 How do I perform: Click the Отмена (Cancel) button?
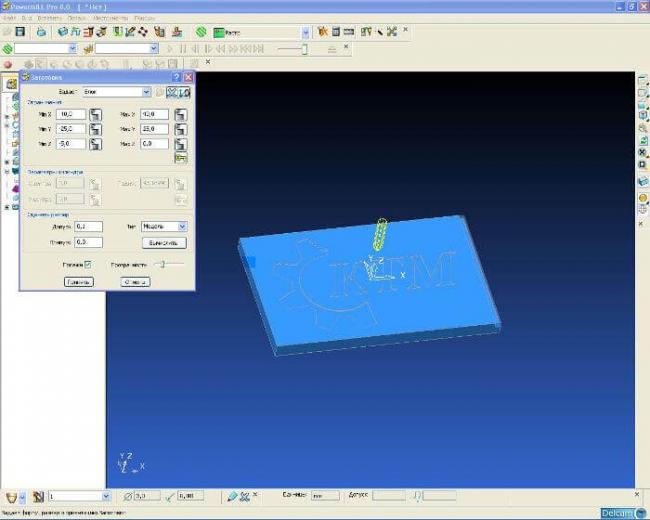(135, 282)
